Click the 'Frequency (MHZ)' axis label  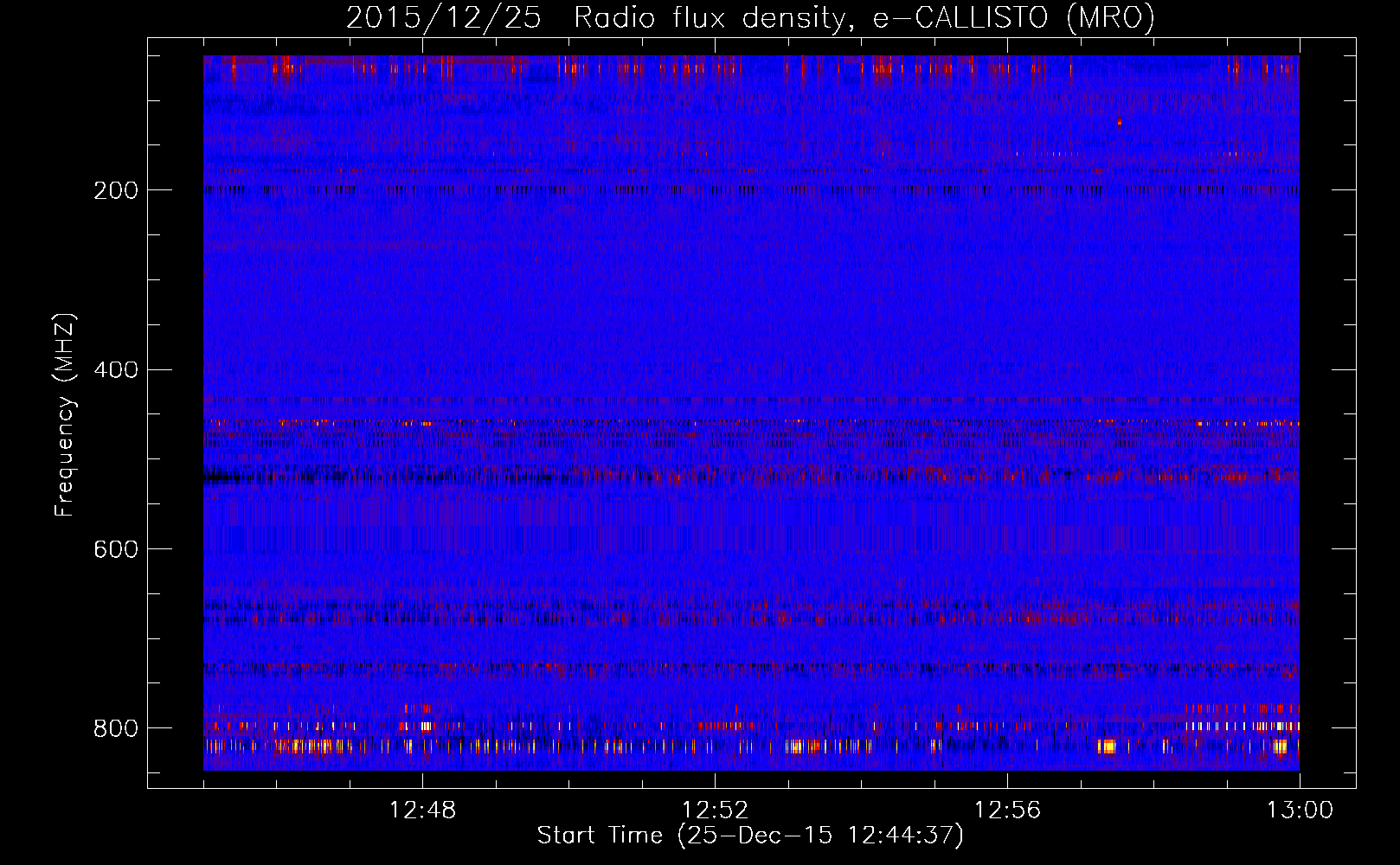click(x=65, y=414)
